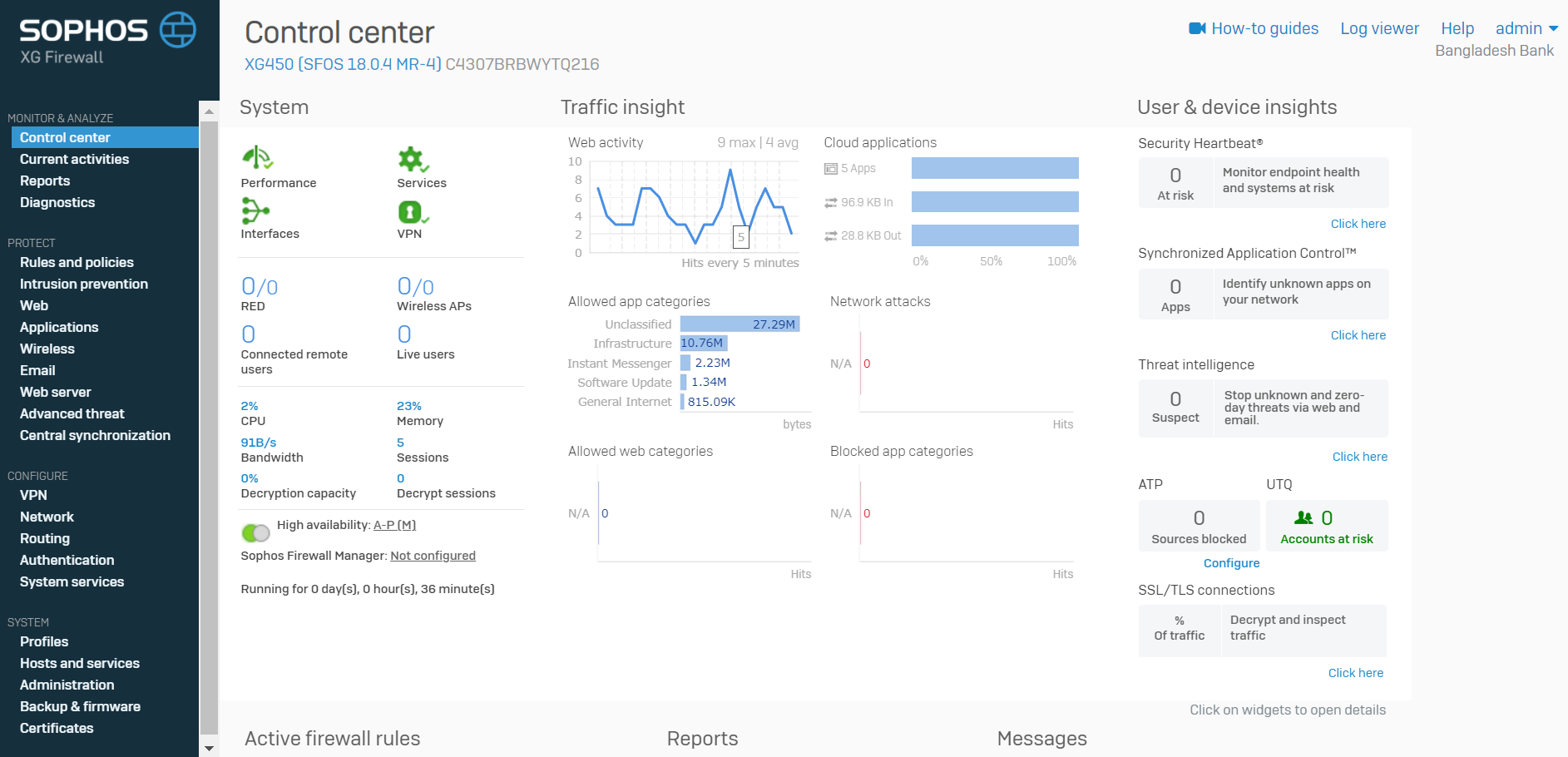Viewport: 1568px width, 757px height.
Task: Click the Sophos globe logo
Action: (x=178, y=30)
